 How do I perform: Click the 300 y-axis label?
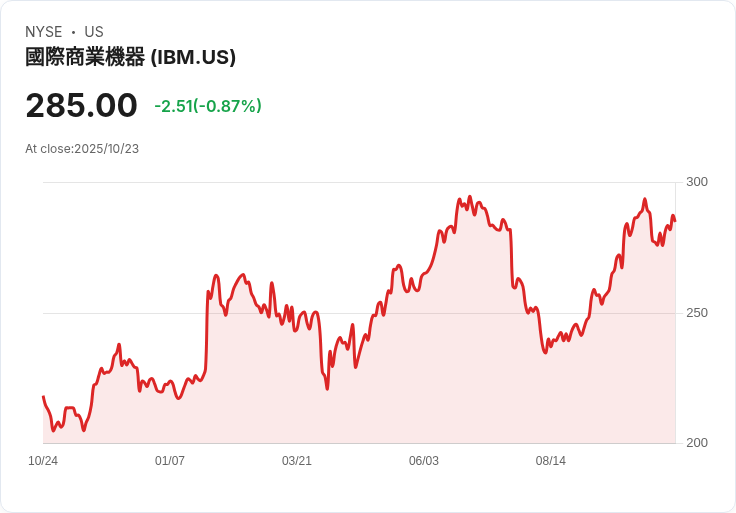697,182
